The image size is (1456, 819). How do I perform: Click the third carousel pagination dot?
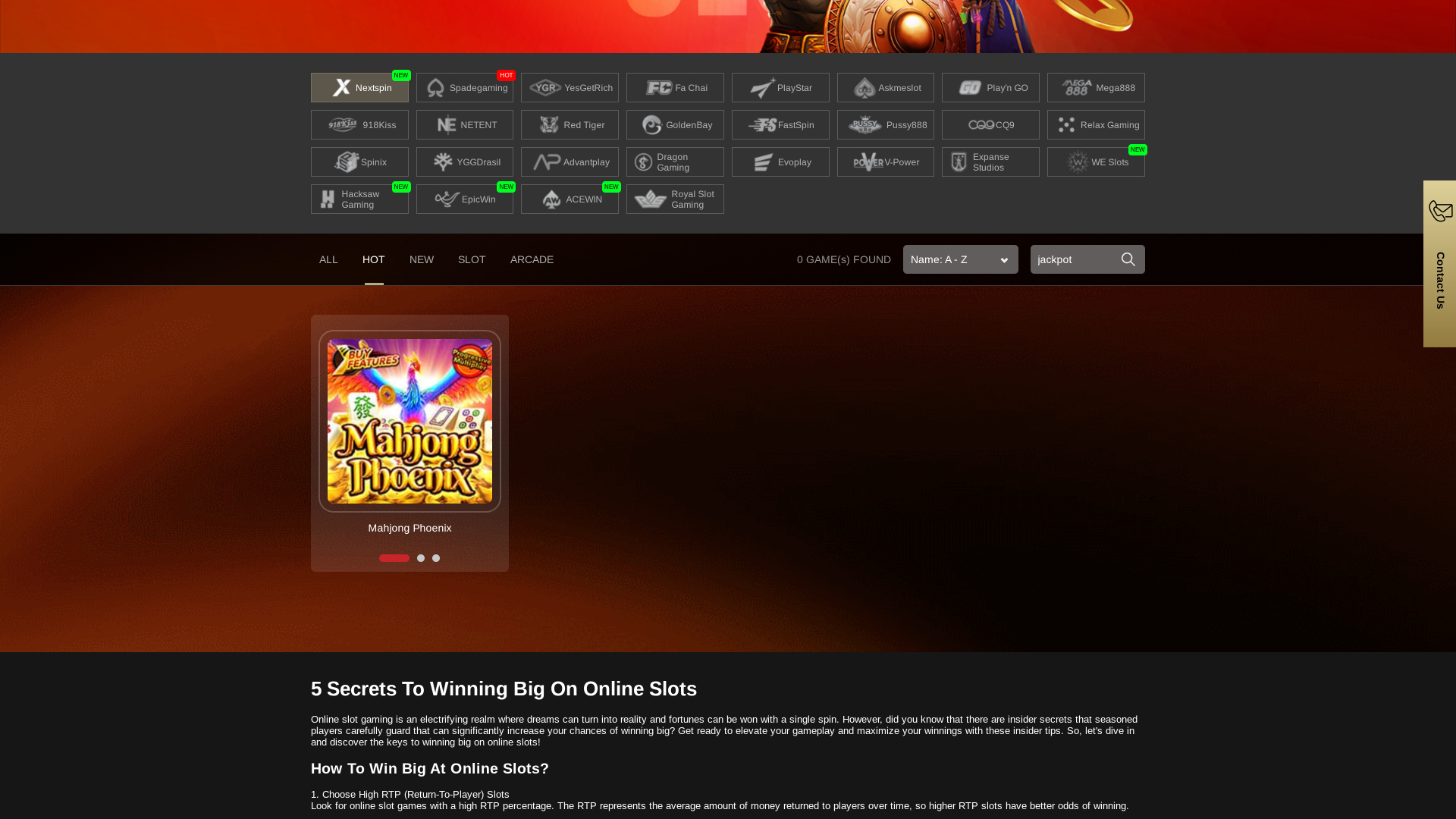pos(435,557)
